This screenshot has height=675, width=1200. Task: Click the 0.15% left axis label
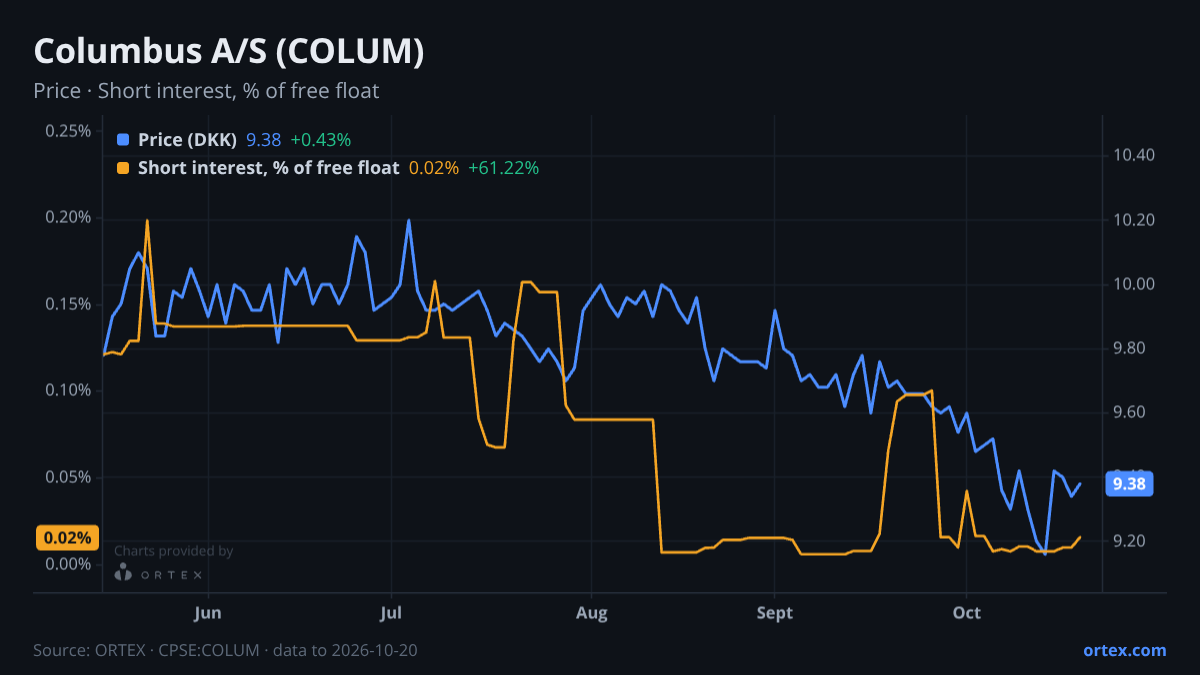click(68, 304)
